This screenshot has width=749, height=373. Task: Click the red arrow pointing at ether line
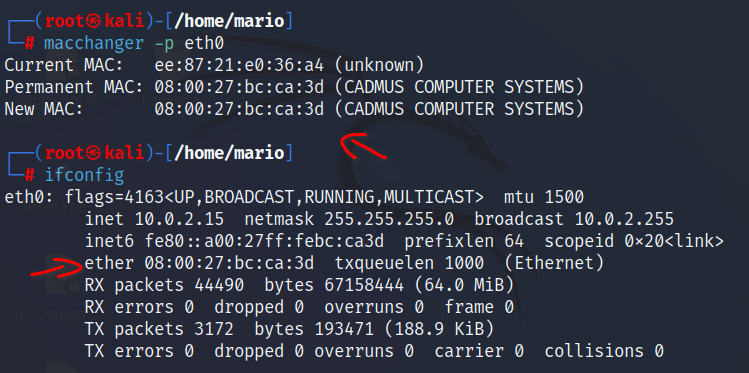click(56, 267)
